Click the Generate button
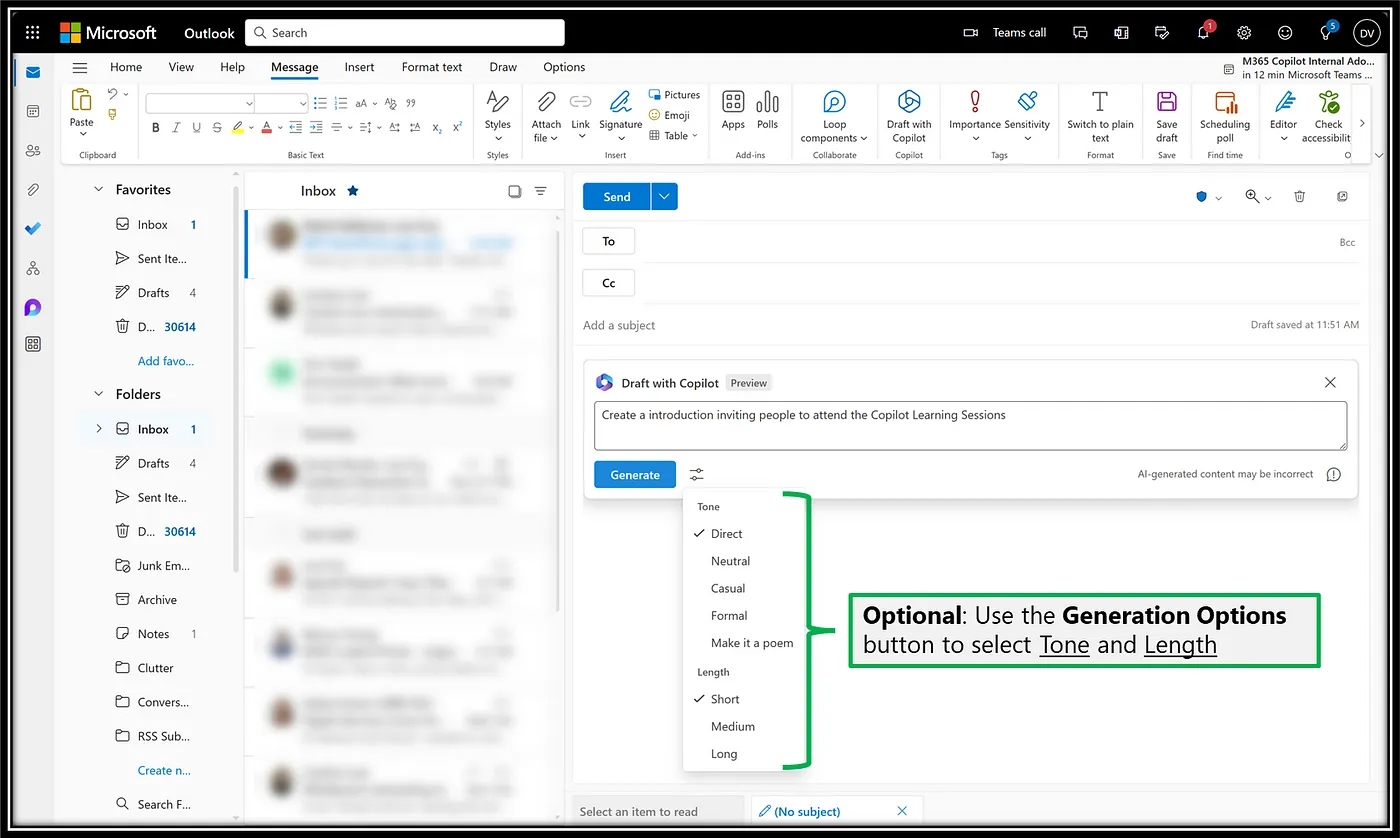 [x=635, y=474]
